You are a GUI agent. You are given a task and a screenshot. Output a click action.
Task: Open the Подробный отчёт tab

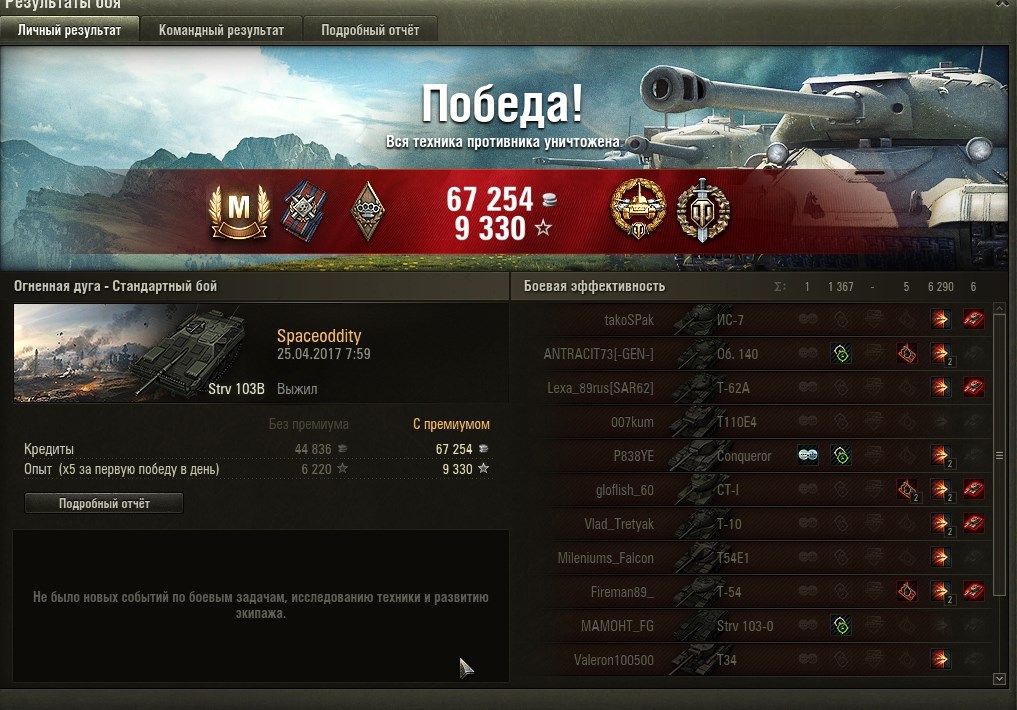pyautogui.click(x=370, y=30)
